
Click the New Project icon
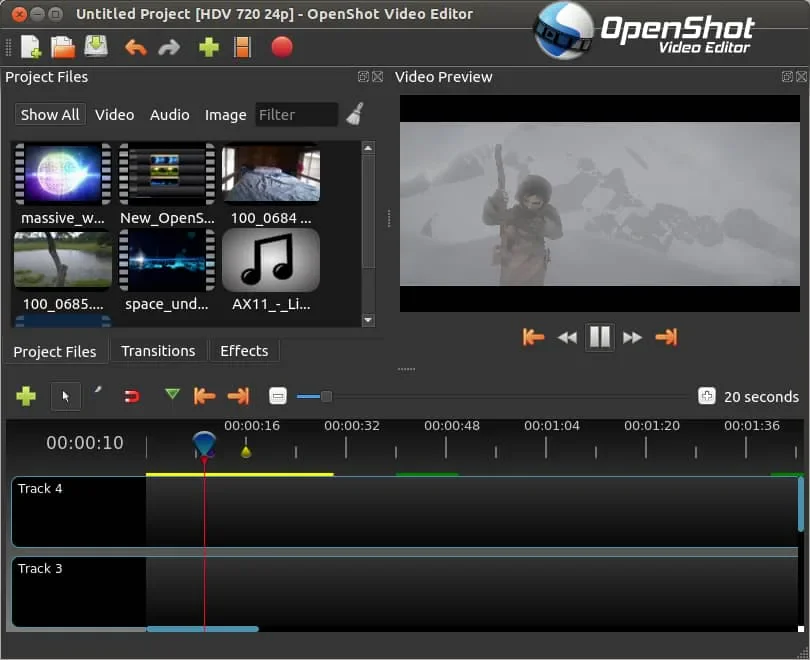tap(31, 47)
